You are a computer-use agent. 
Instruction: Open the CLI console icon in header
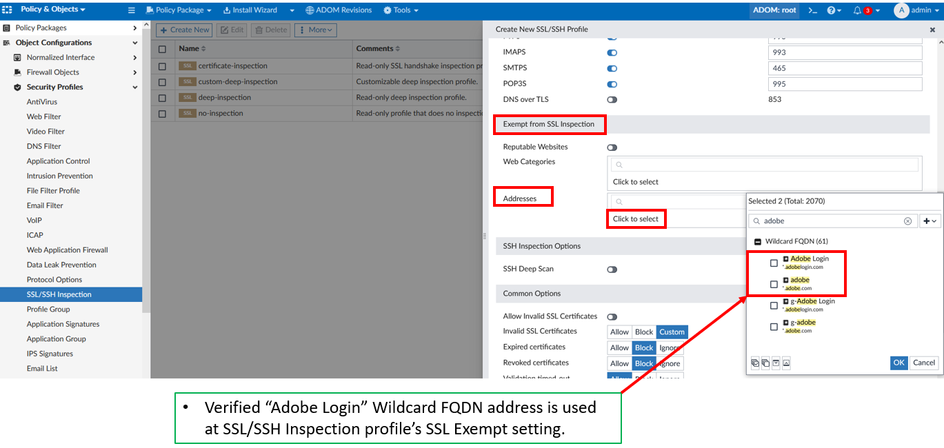click(x=812, y=10)
